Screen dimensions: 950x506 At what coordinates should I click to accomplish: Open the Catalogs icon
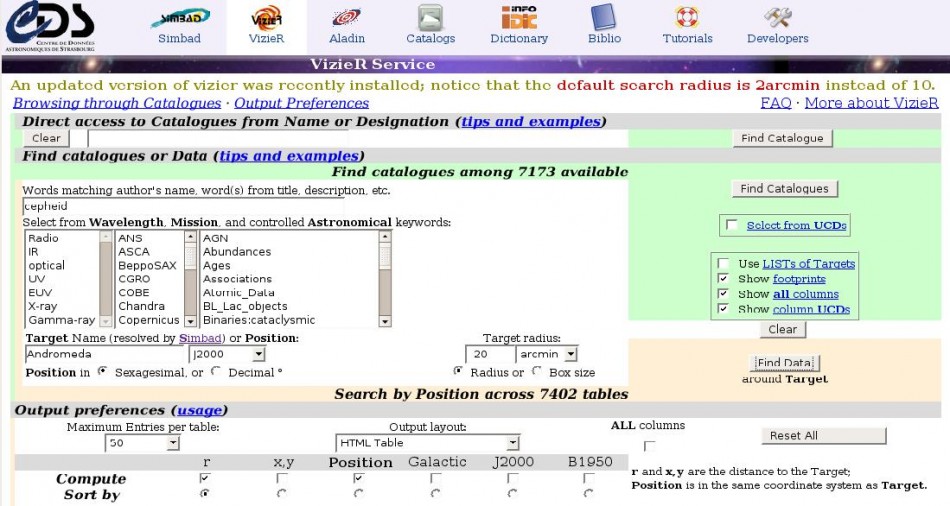click(x=430, y=18)
